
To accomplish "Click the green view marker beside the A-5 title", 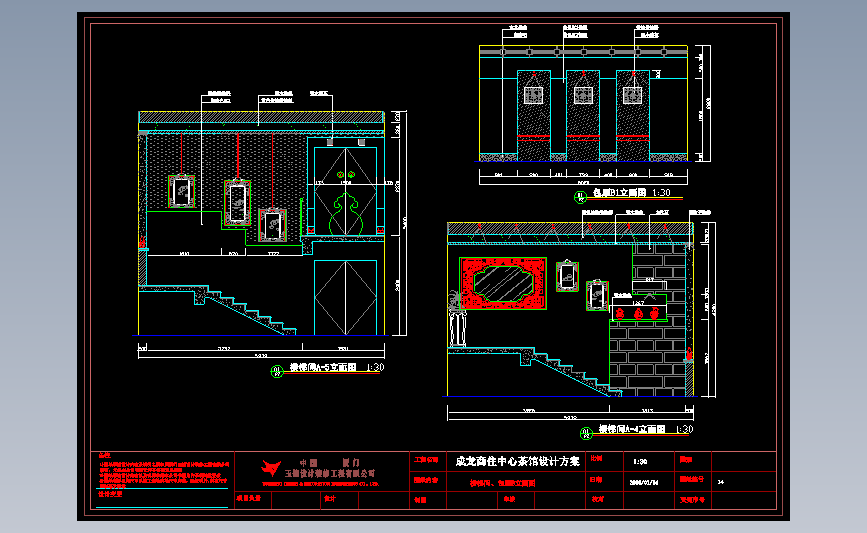I will pyautogui.click(x=277, y=372).
